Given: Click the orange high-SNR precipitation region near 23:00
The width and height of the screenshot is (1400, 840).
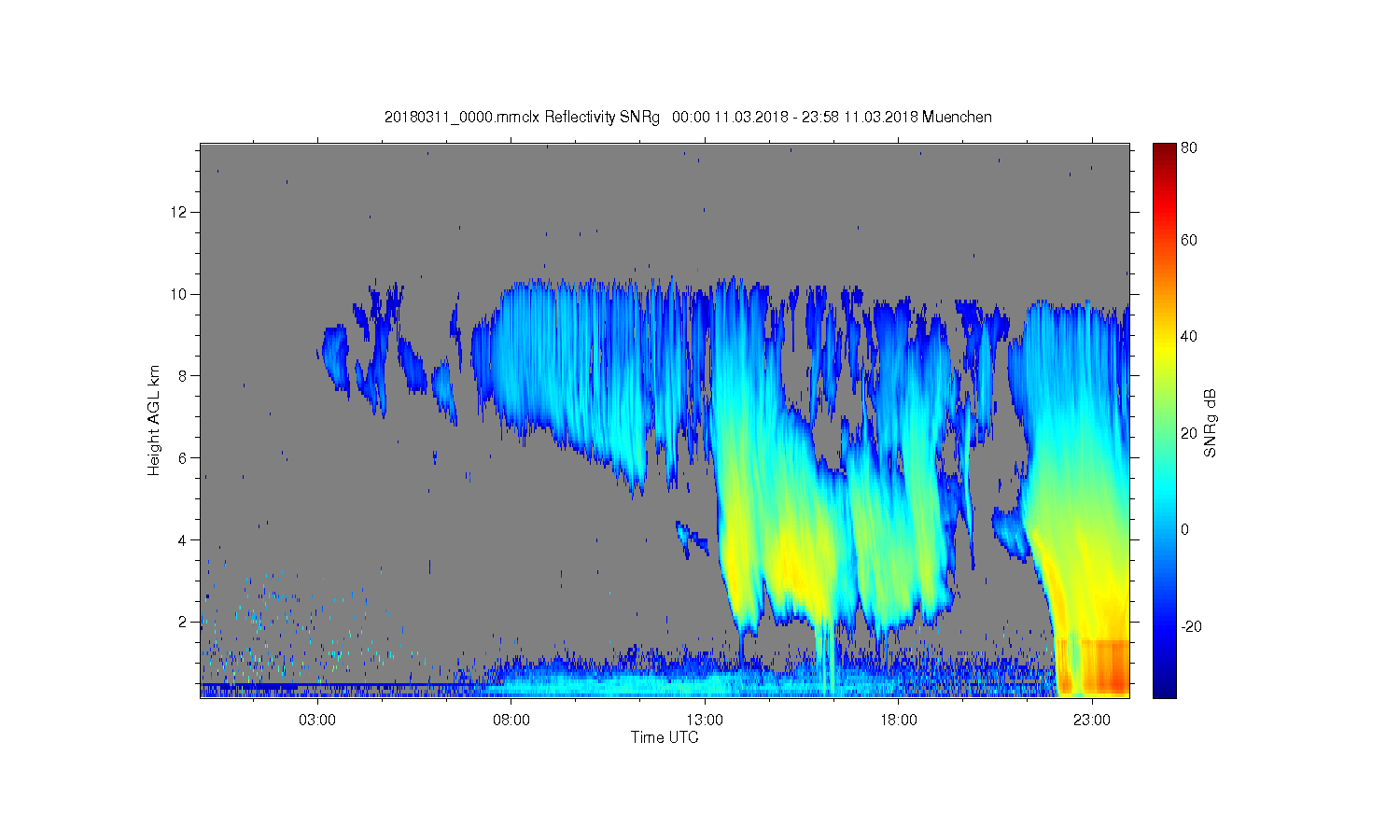Looking at the screenshot, I should (x=1092, y=665).
